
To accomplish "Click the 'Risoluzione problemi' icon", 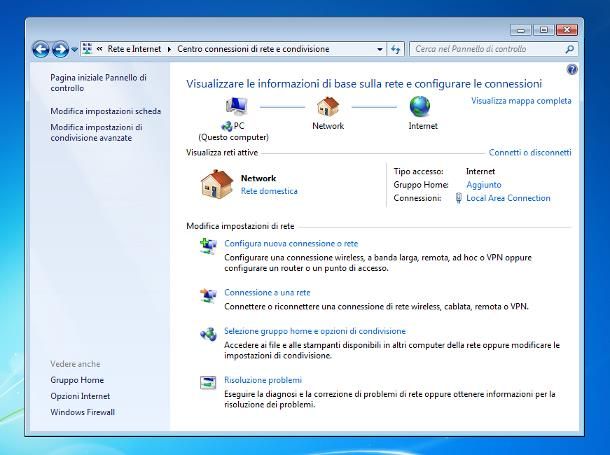I will pyautogui.click(x=208, y=383).
